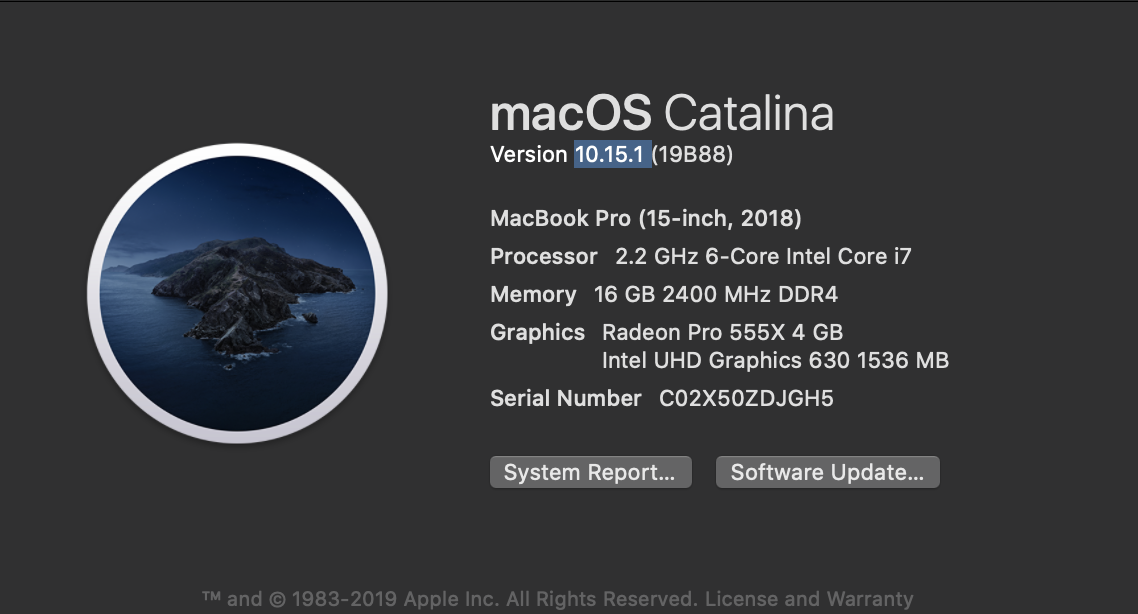
Task: Open the License and Warranty link
Action: pyautogui.click(x=809, y=599)
